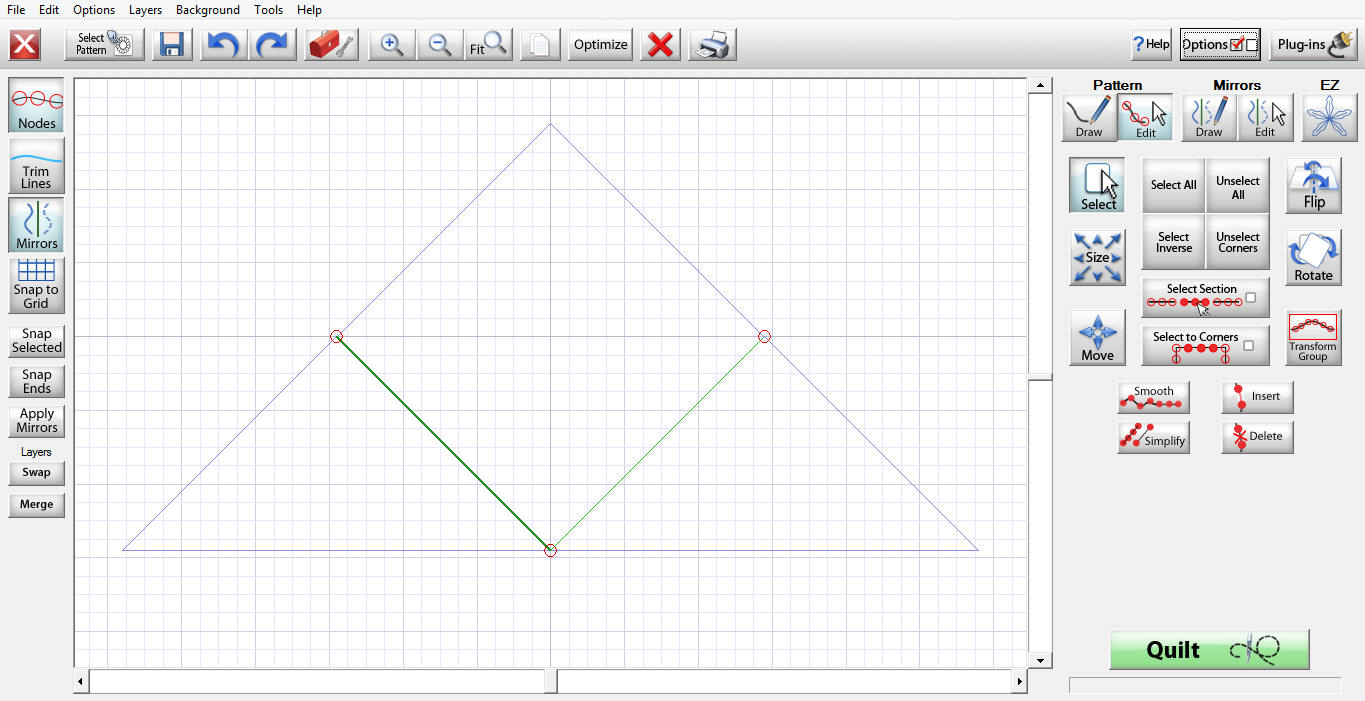Click Select Inverse button
Screen dimensions: 1365x701
click(1174, 242)
